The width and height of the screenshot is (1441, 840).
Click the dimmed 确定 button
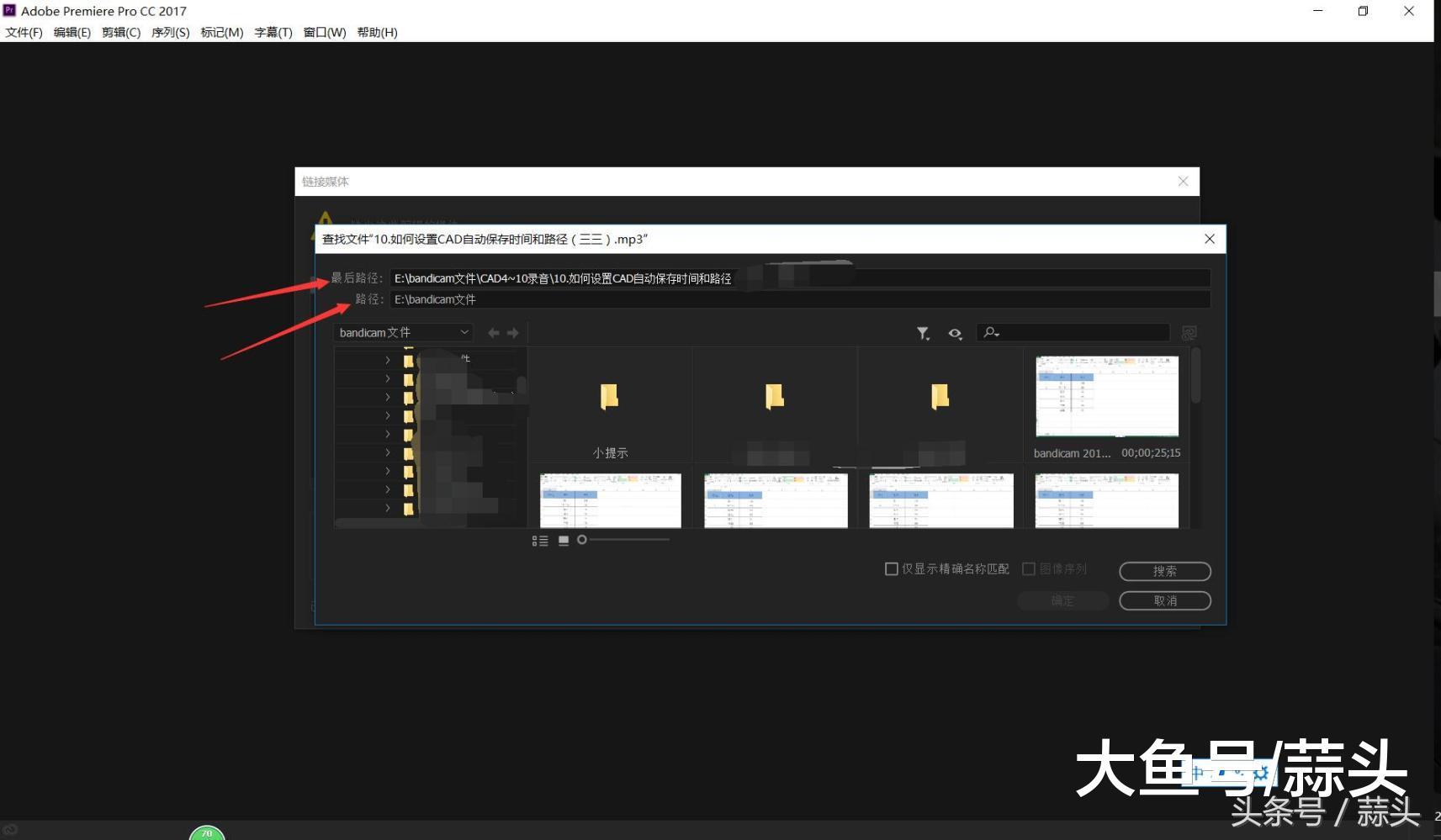(x=1062, y=600)
